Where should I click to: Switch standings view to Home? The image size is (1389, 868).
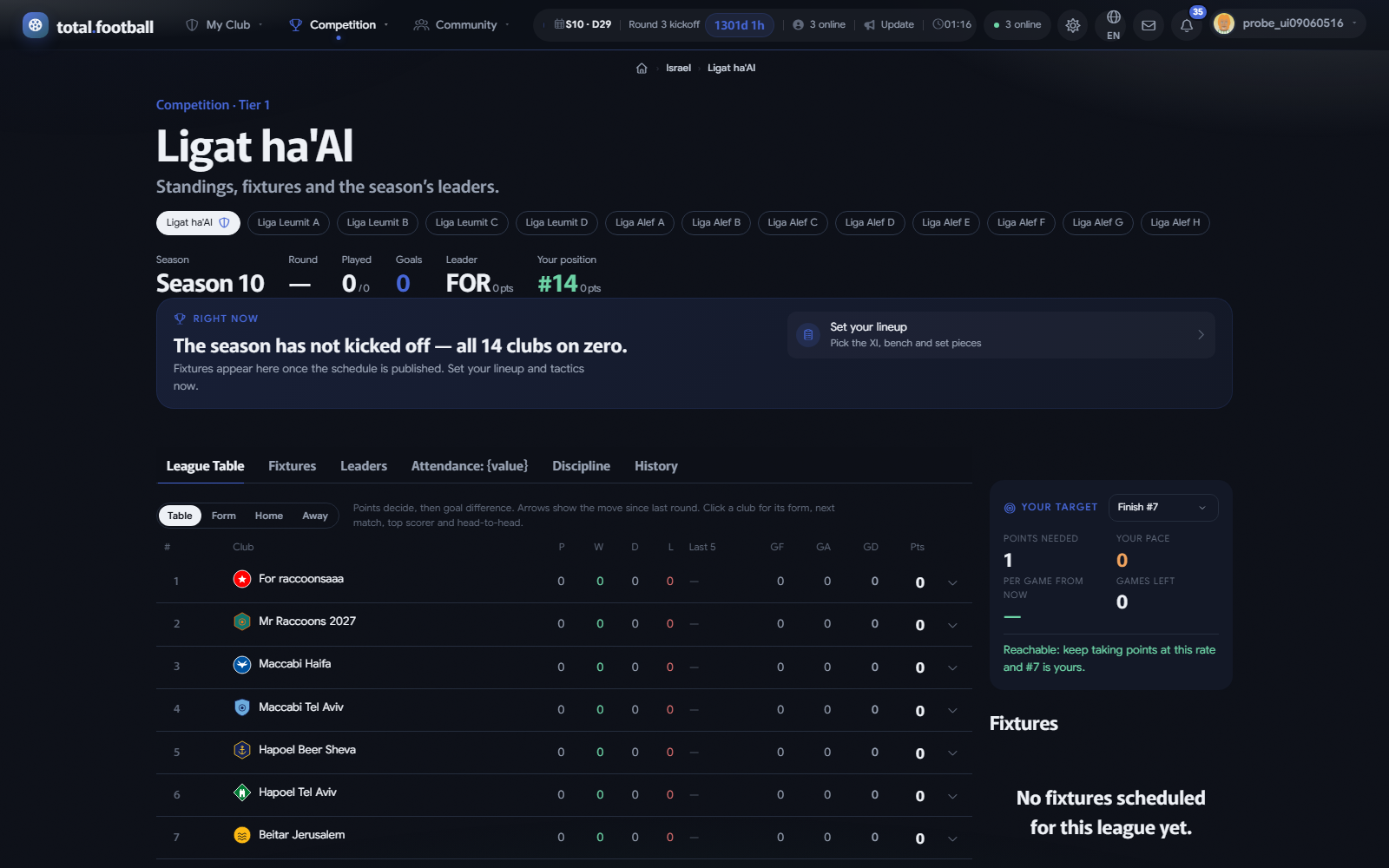[269, 516]
